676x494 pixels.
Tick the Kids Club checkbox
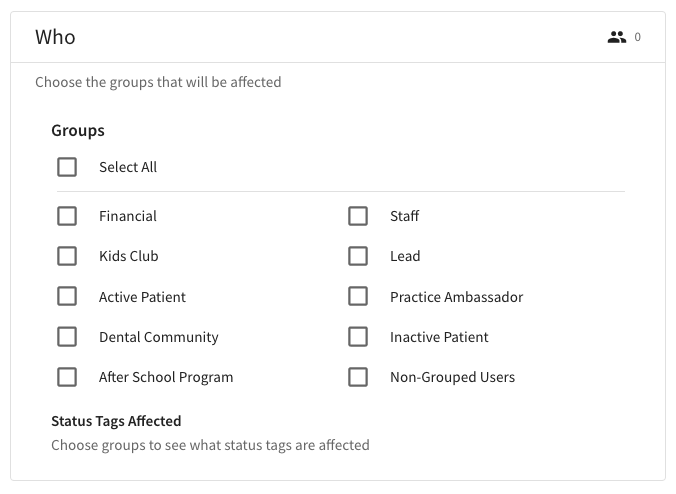tap(67, 256)
